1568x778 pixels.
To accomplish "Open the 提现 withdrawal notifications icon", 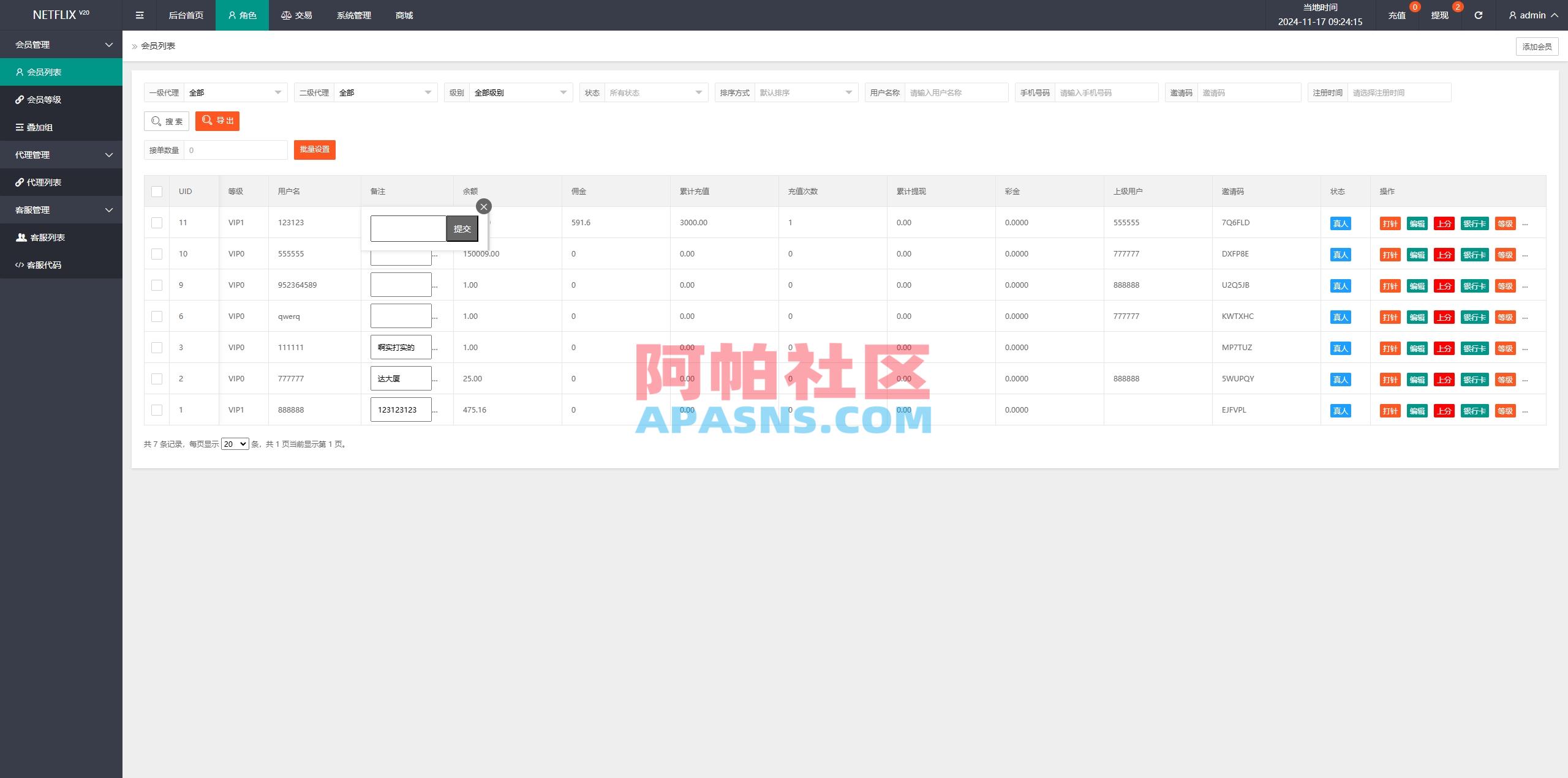I will click(x=1439, y=15).
